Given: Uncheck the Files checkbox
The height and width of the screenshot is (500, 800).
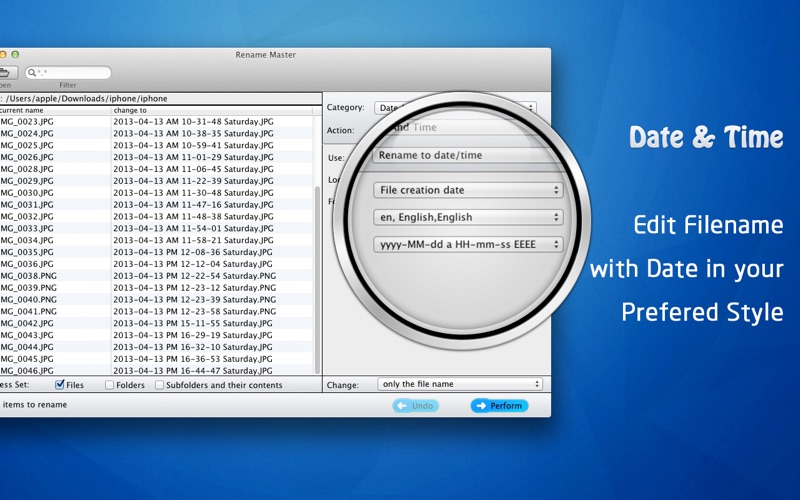Looking at the screenshot, I should (60, 385).
